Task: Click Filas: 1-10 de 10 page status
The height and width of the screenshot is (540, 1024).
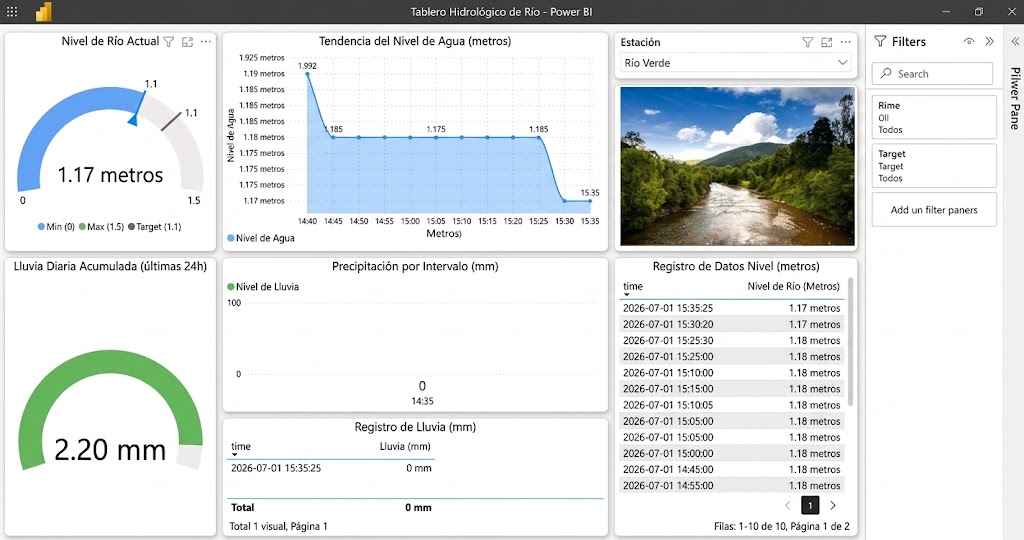Action: (782, 526)
